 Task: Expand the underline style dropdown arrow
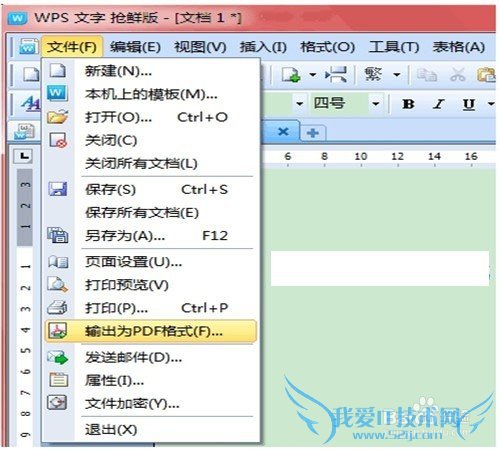click(x=491, y=104)
